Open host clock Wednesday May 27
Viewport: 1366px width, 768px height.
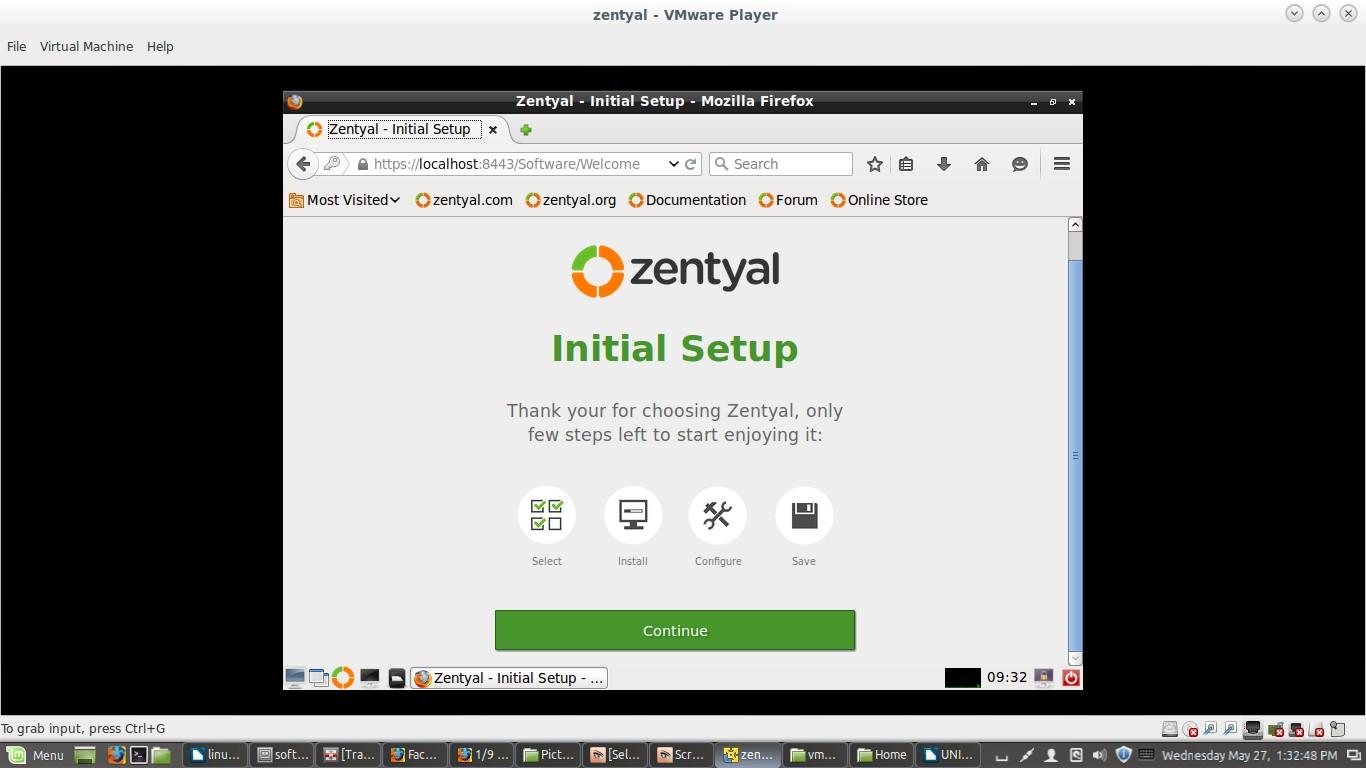click(x=1249, y=755)
